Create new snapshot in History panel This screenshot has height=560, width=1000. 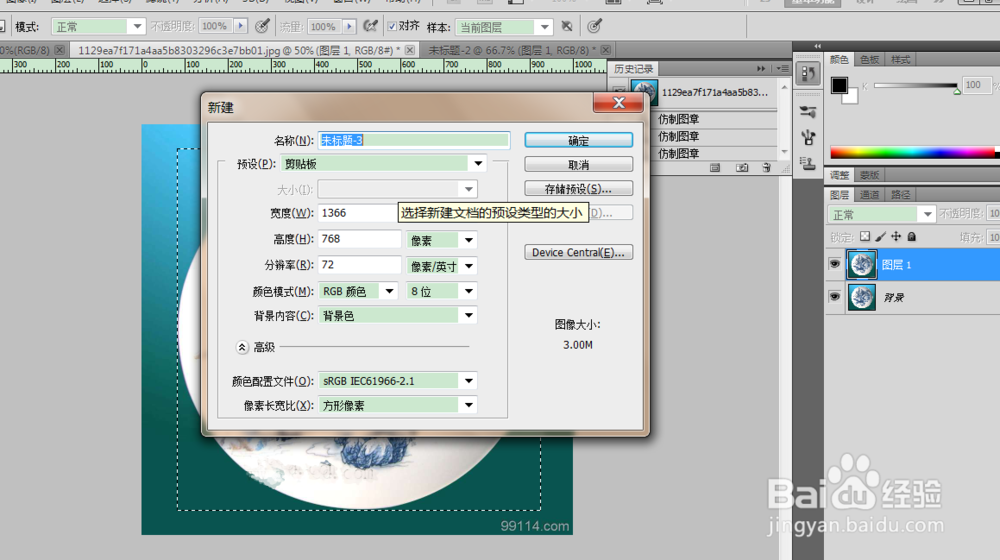point(742,168)
